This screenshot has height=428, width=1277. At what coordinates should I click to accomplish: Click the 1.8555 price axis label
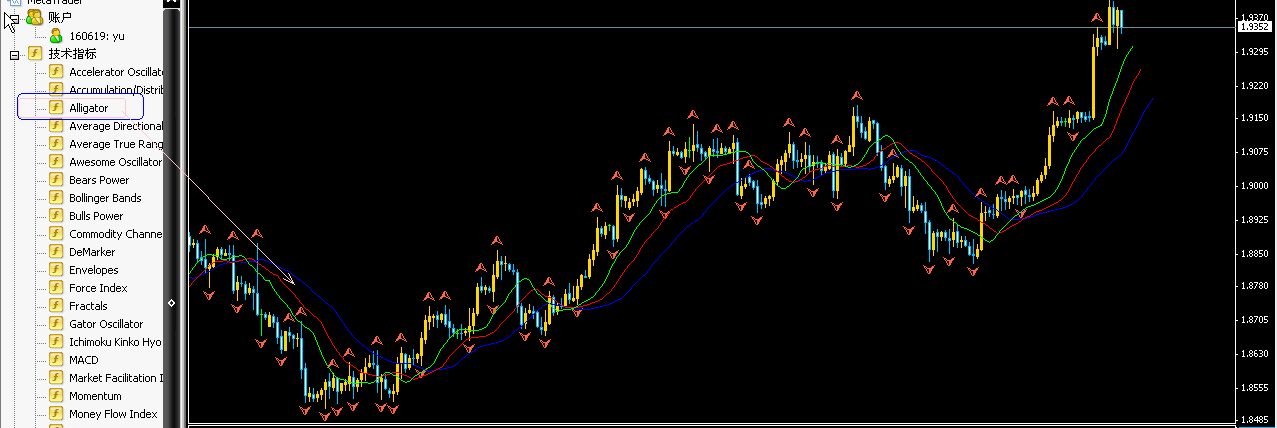pos(1255,387)
